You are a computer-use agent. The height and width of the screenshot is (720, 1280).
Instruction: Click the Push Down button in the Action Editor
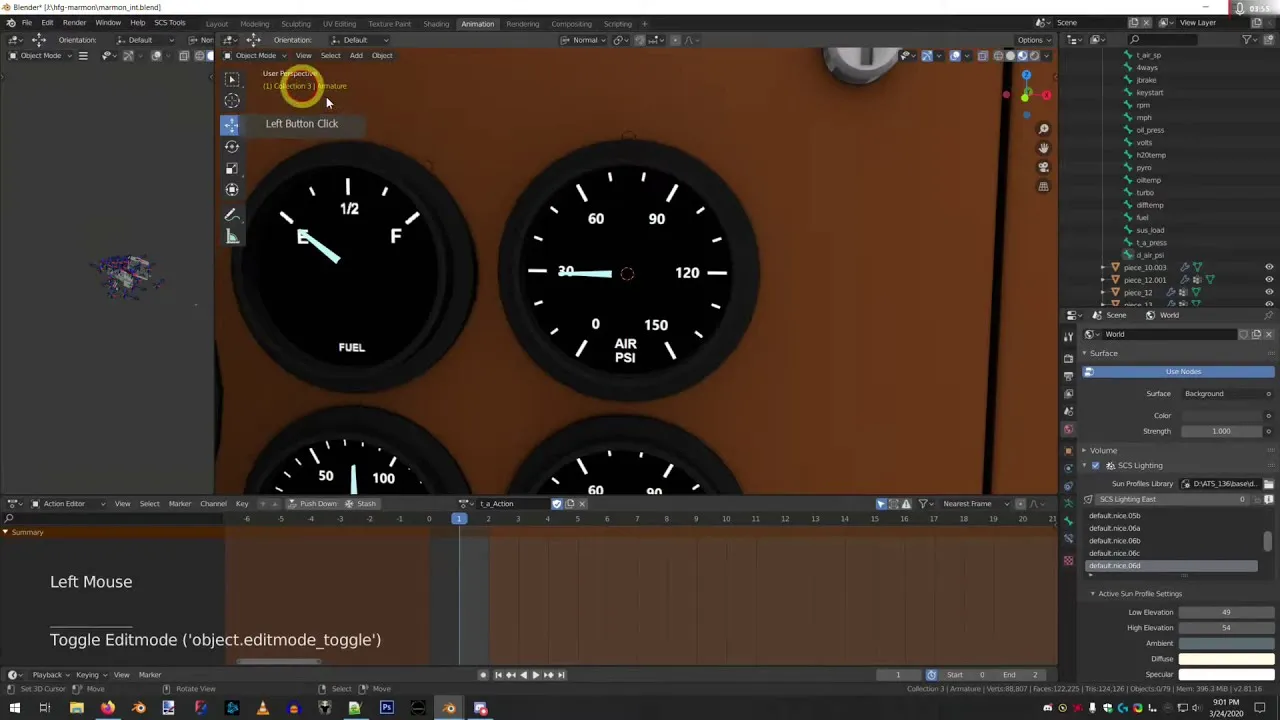coord(317,503)
